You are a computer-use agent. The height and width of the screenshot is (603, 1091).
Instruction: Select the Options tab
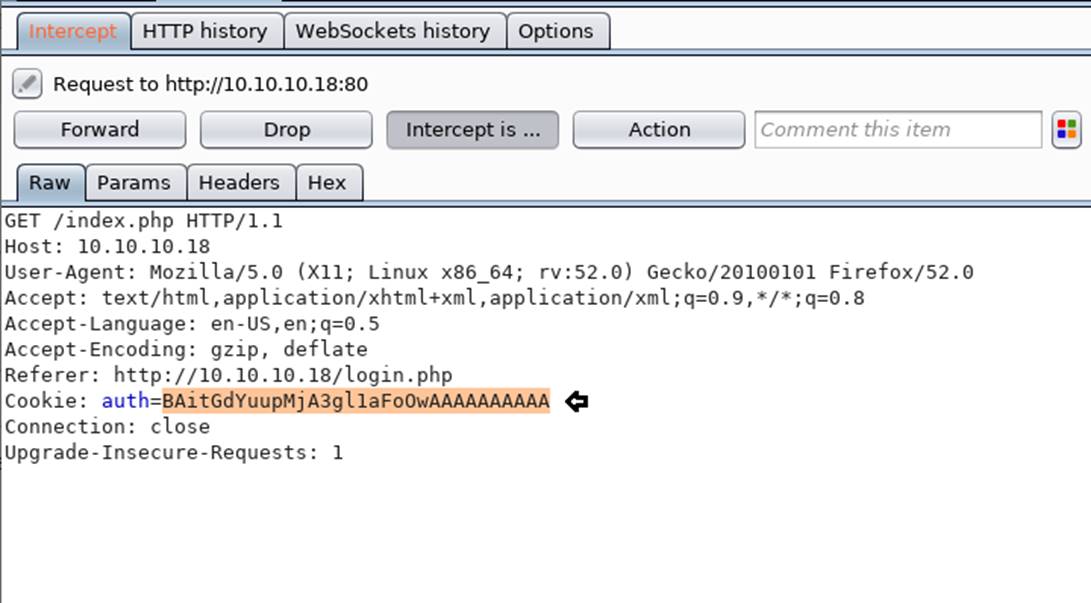[558, 31]
